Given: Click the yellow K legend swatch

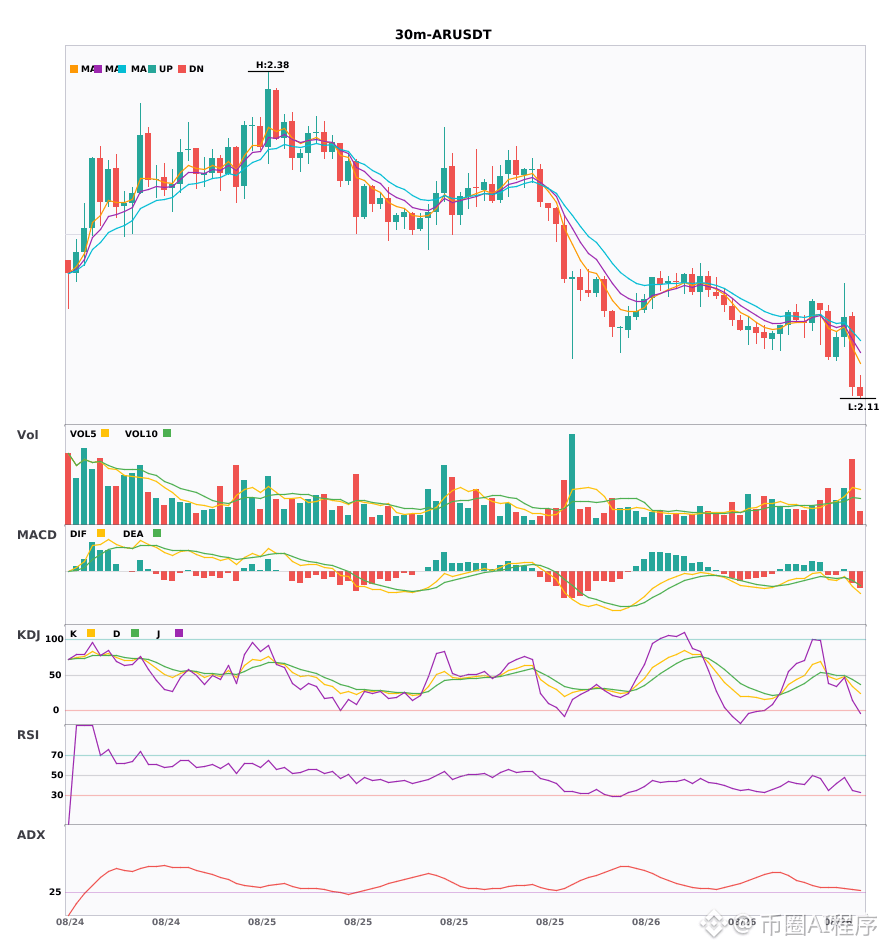Looking at the screenshot, I should point(91,633).
